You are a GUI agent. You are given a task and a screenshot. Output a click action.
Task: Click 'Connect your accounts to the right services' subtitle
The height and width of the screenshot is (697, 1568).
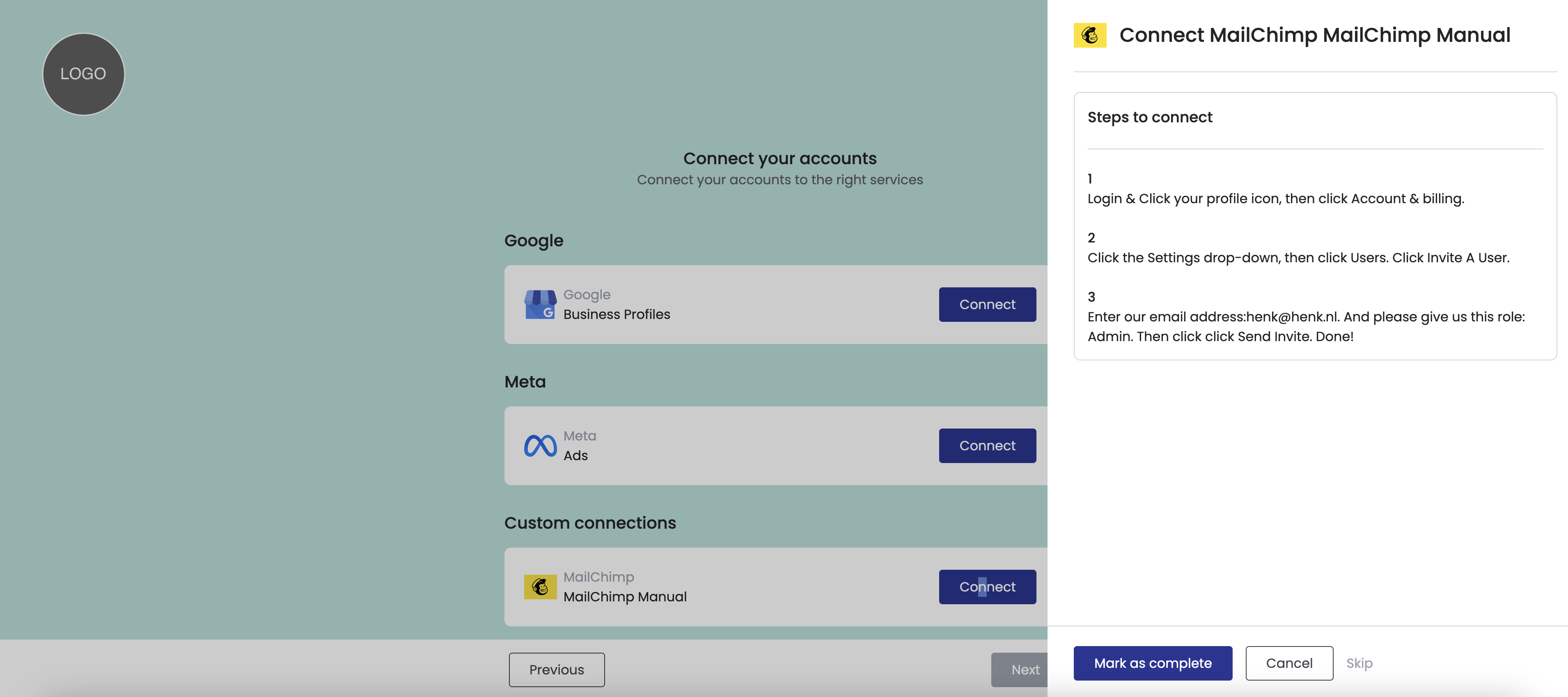pyautogui.click(x=780, y=179)
